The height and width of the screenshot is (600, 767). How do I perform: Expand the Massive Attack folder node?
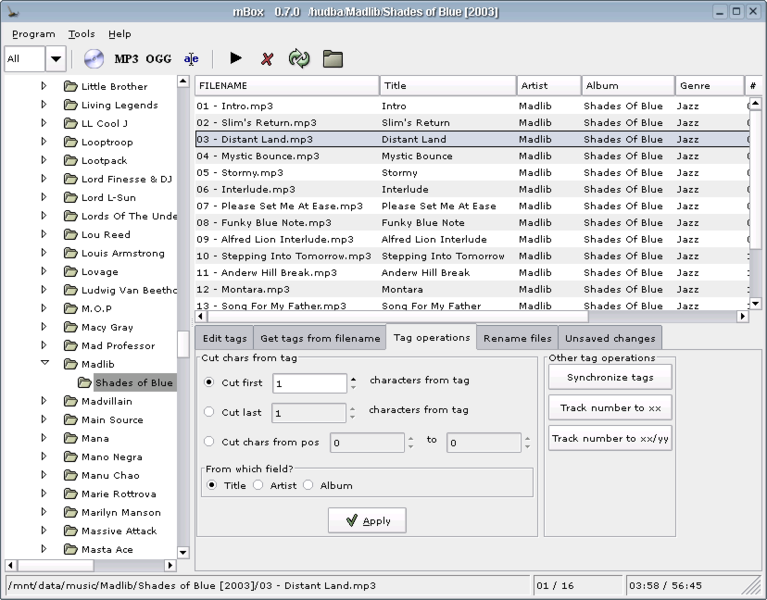(44, 531)
